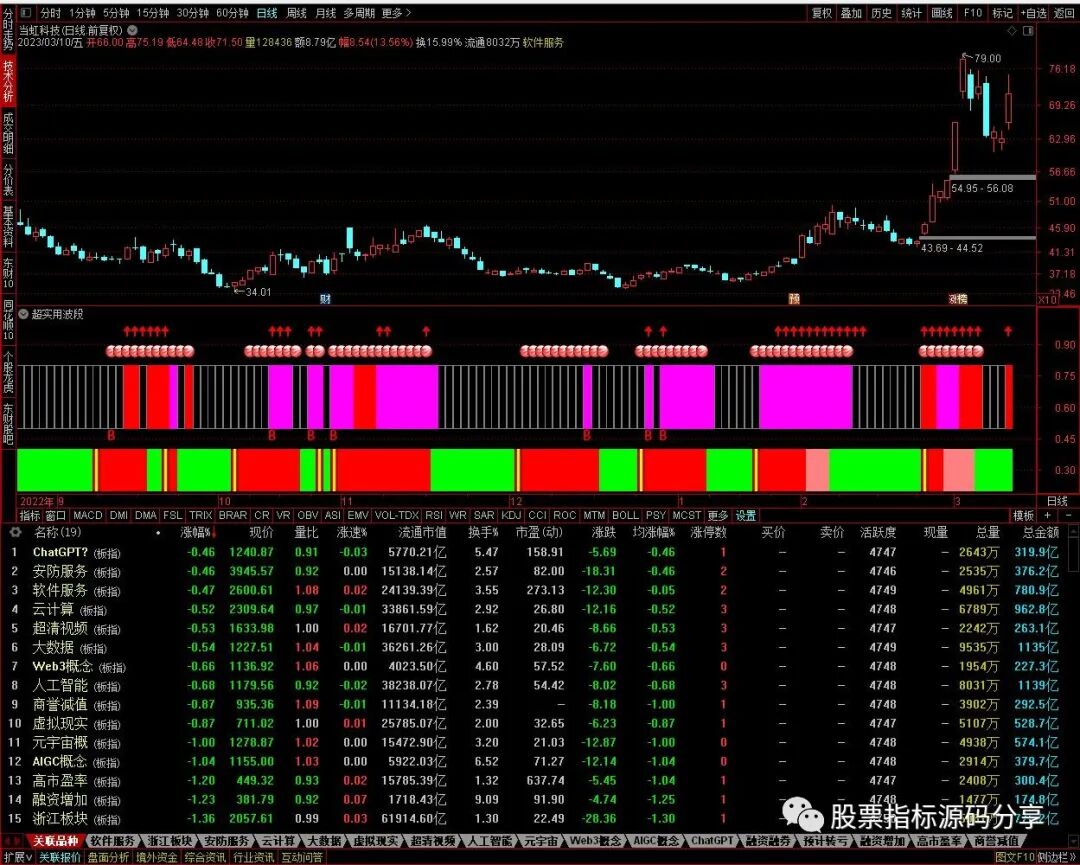Zoom out chart with the minus button
Image resolution: width=1080 pixels, height=865 pixels.
tap(1068, 515)
